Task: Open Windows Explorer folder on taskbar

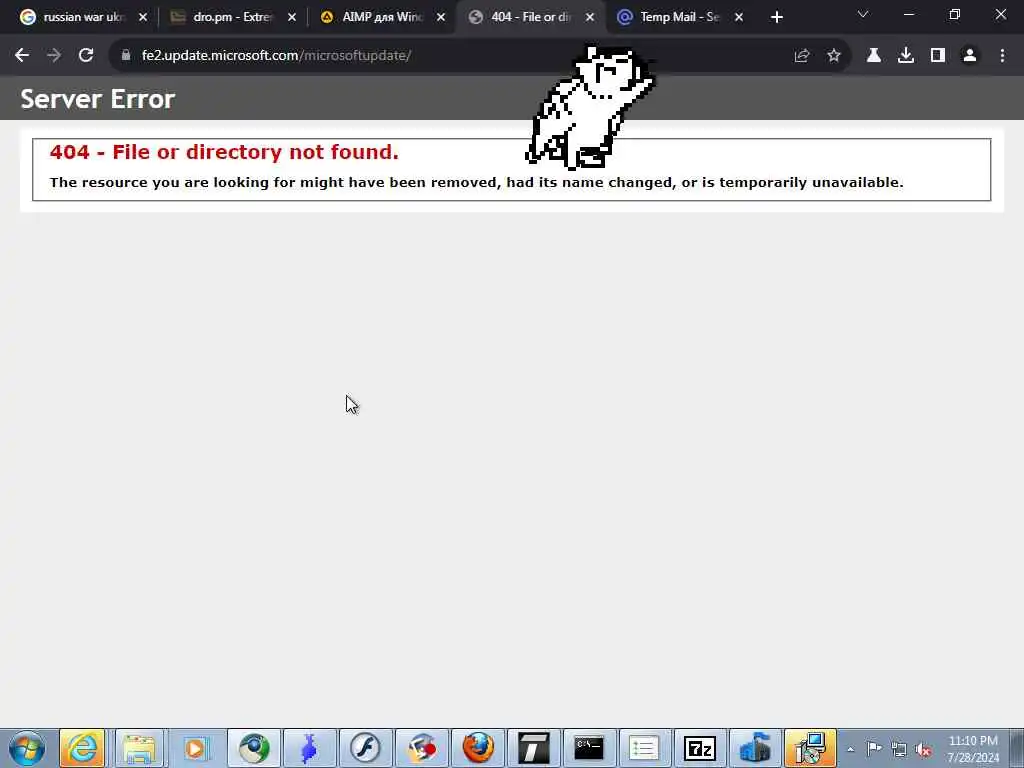Action: [139, 748]
